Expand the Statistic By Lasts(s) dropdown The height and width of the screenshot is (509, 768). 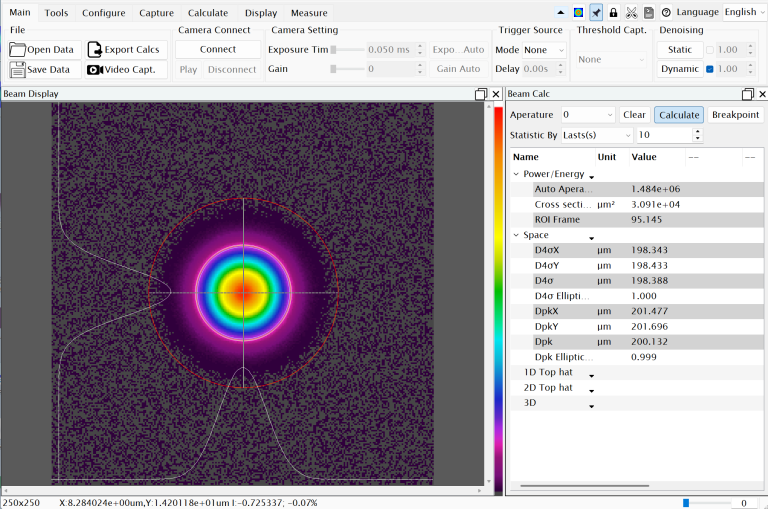pyautogui.click(x=597, y=135)
